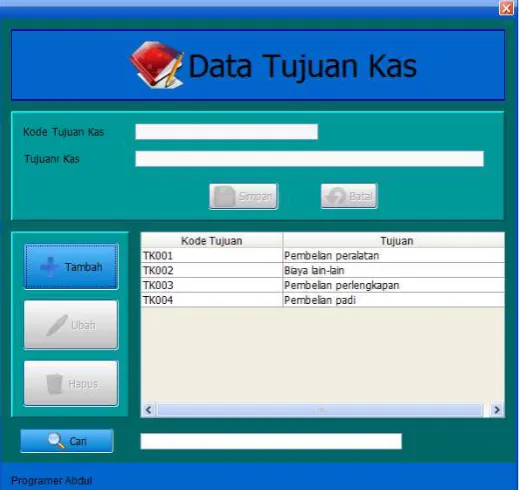Select the TK004 table cell

212,300
